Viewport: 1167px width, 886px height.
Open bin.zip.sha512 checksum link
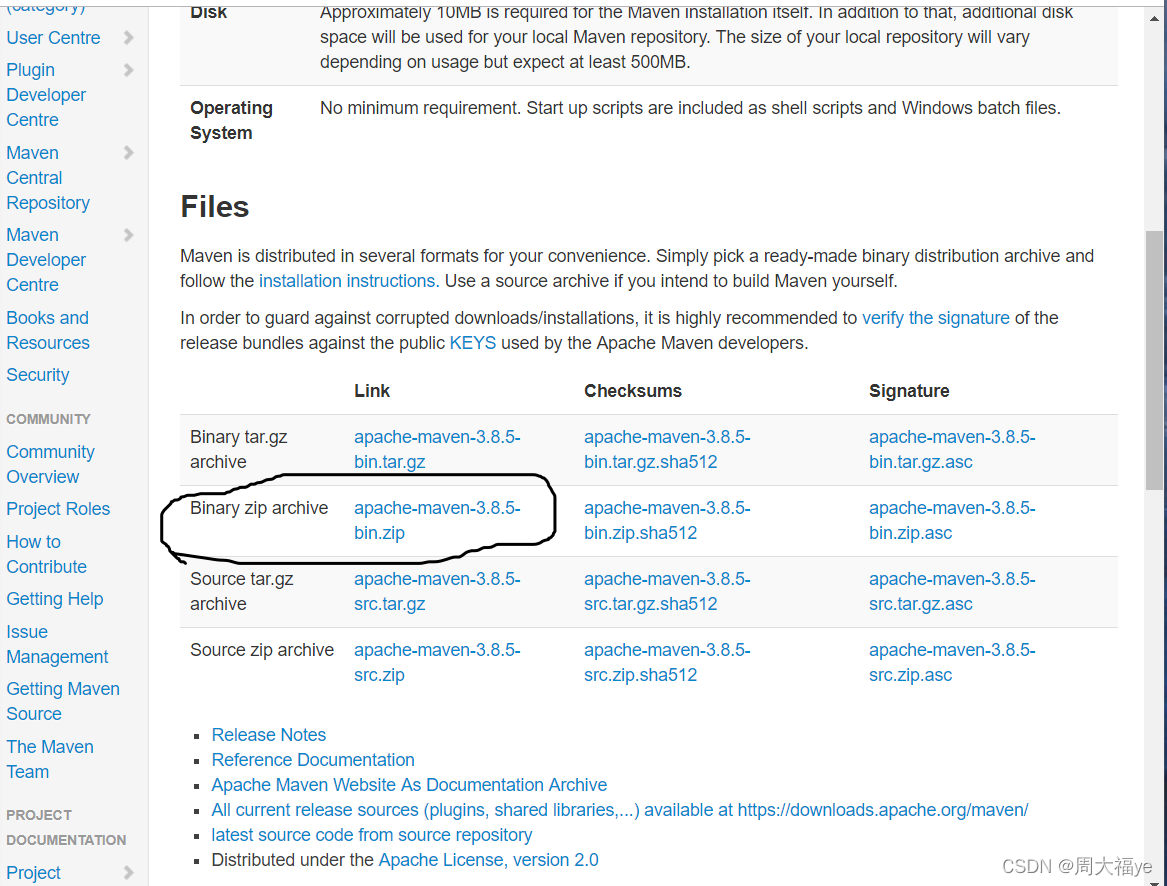[667, 520]
